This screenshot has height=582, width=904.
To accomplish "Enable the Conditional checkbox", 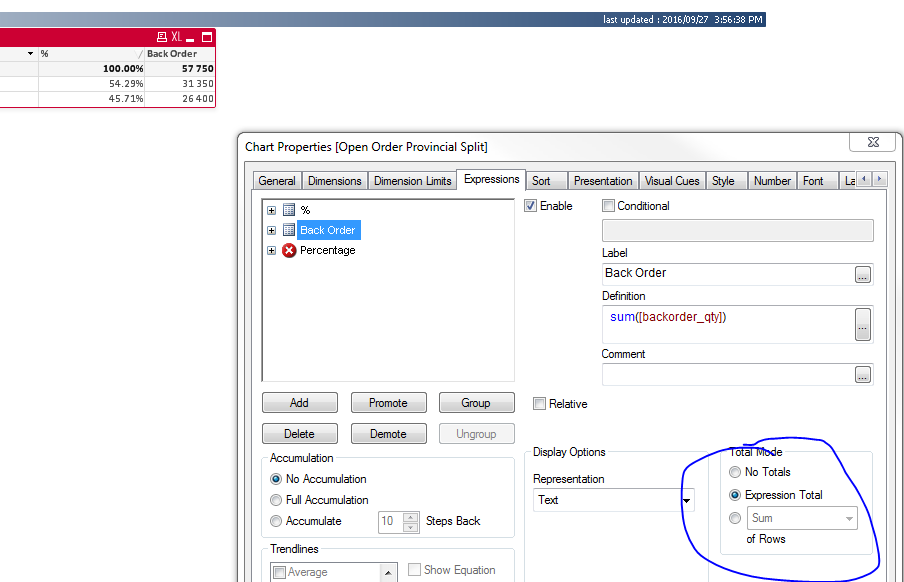I will click(609, 206).
